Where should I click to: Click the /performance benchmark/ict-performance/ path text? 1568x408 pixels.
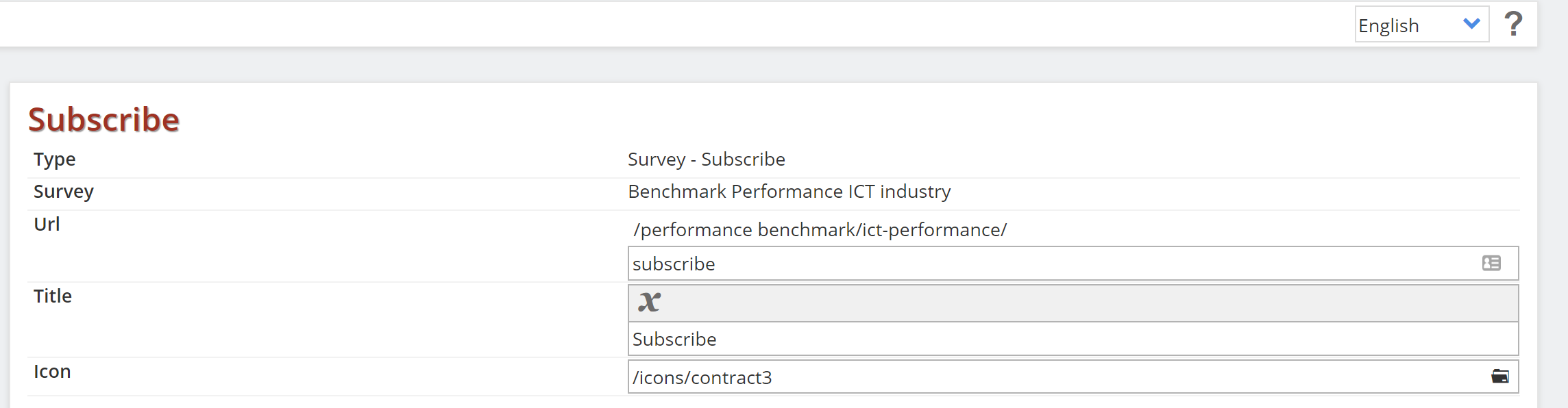(x=820, y=230)
